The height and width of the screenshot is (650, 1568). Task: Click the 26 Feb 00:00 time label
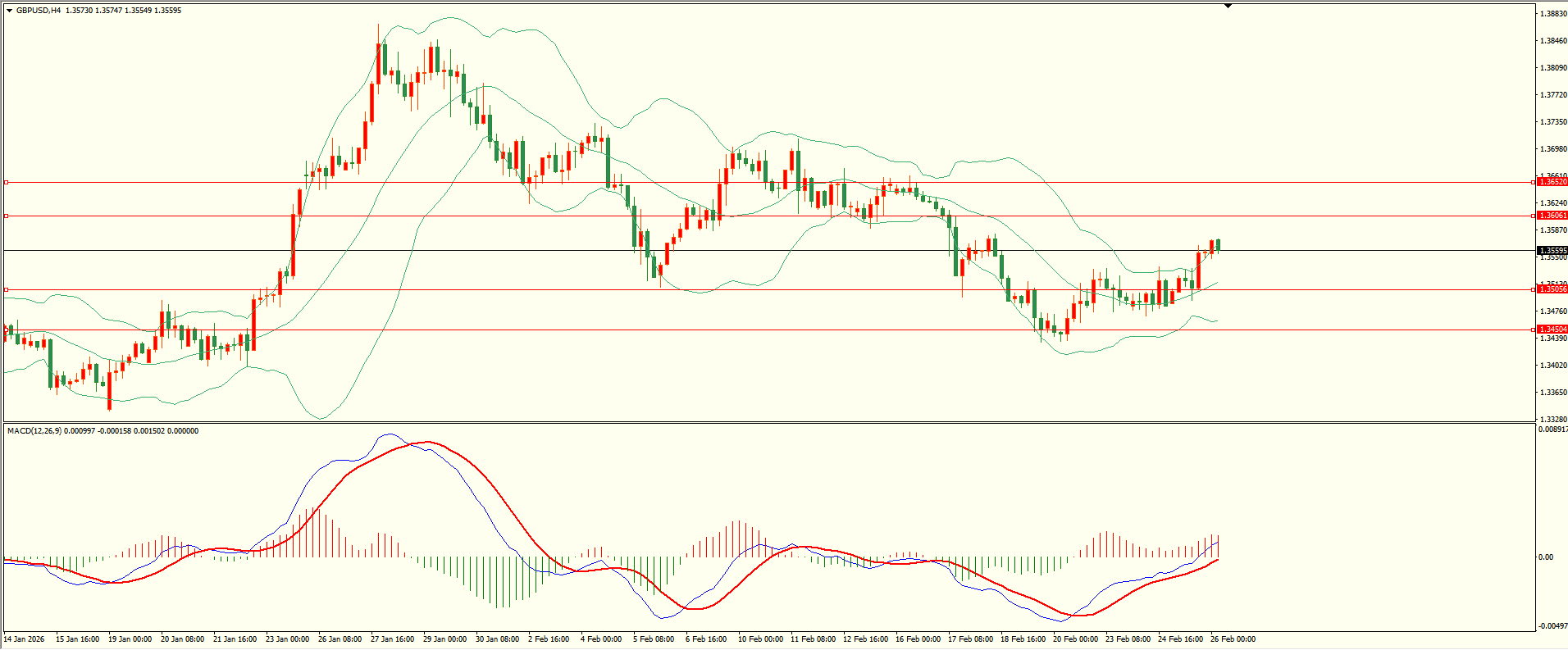(x=1233, y=639)
